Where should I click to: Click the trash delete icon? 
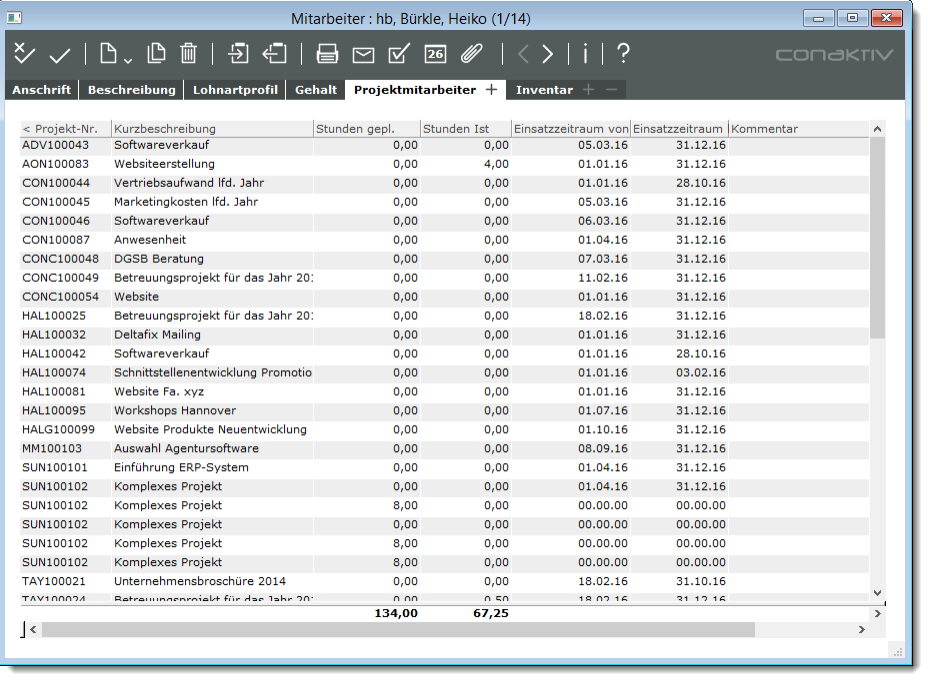189,54
